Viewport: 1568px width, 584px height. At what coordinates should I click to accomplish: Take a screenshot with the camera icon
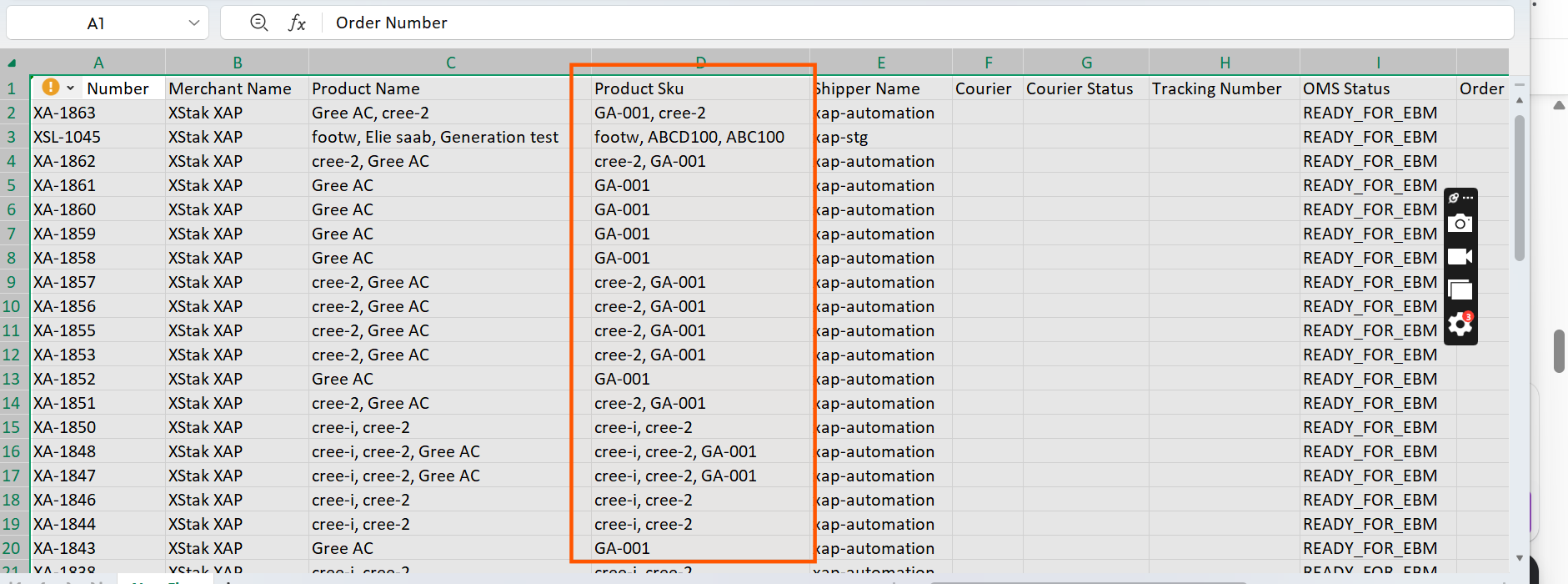point(1460,224)
